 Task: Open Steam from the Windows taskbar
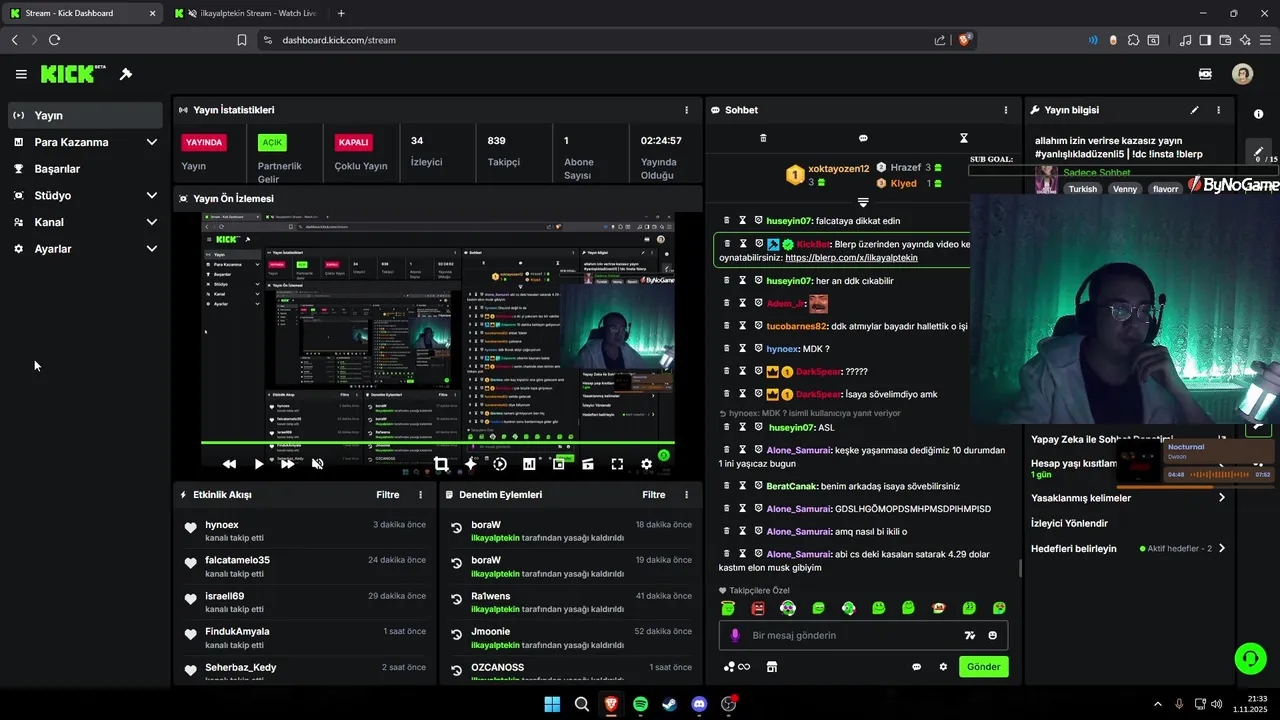point(669,704)
